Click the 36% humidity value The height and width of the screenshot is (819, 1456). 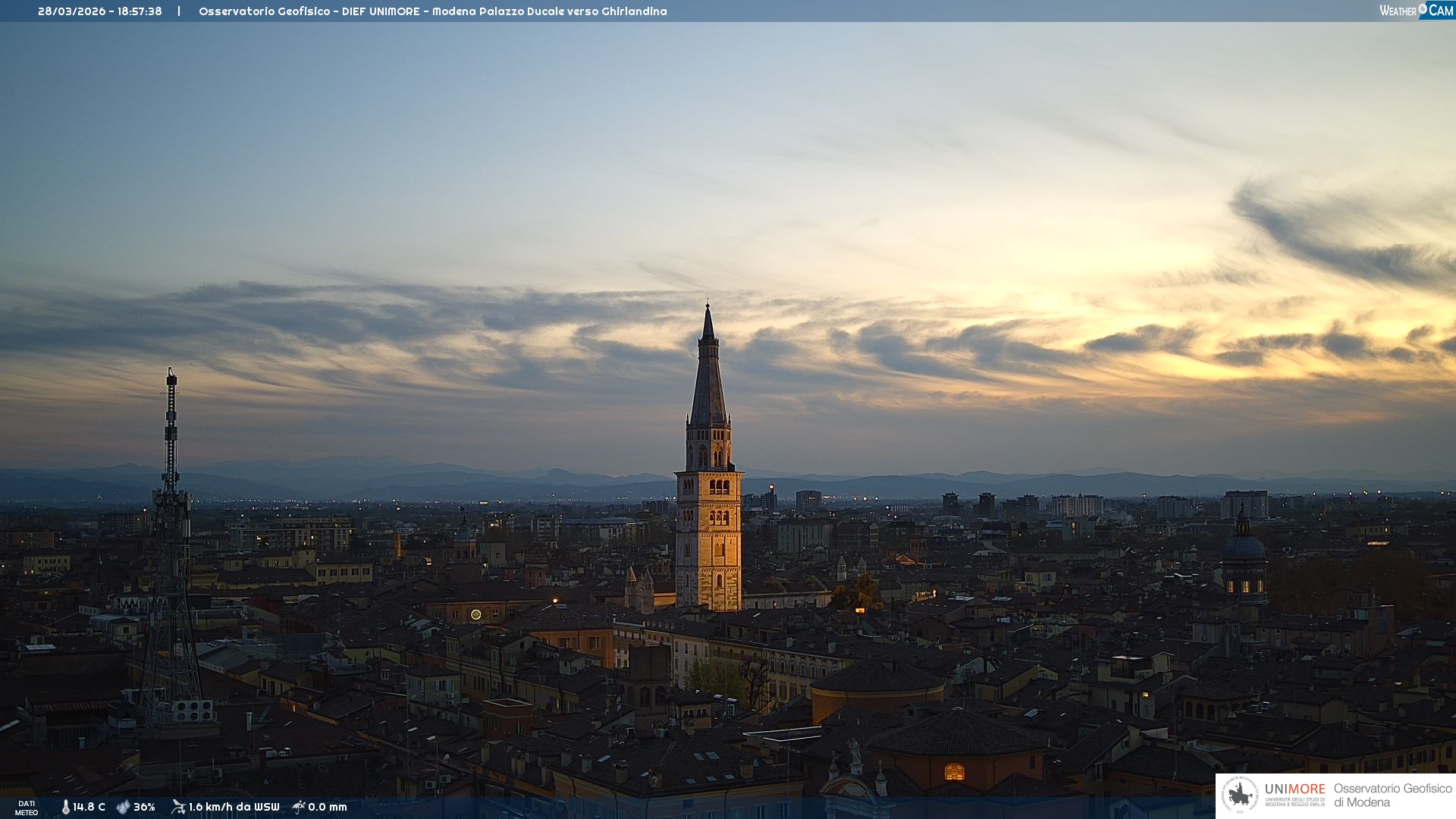[144, 807]
